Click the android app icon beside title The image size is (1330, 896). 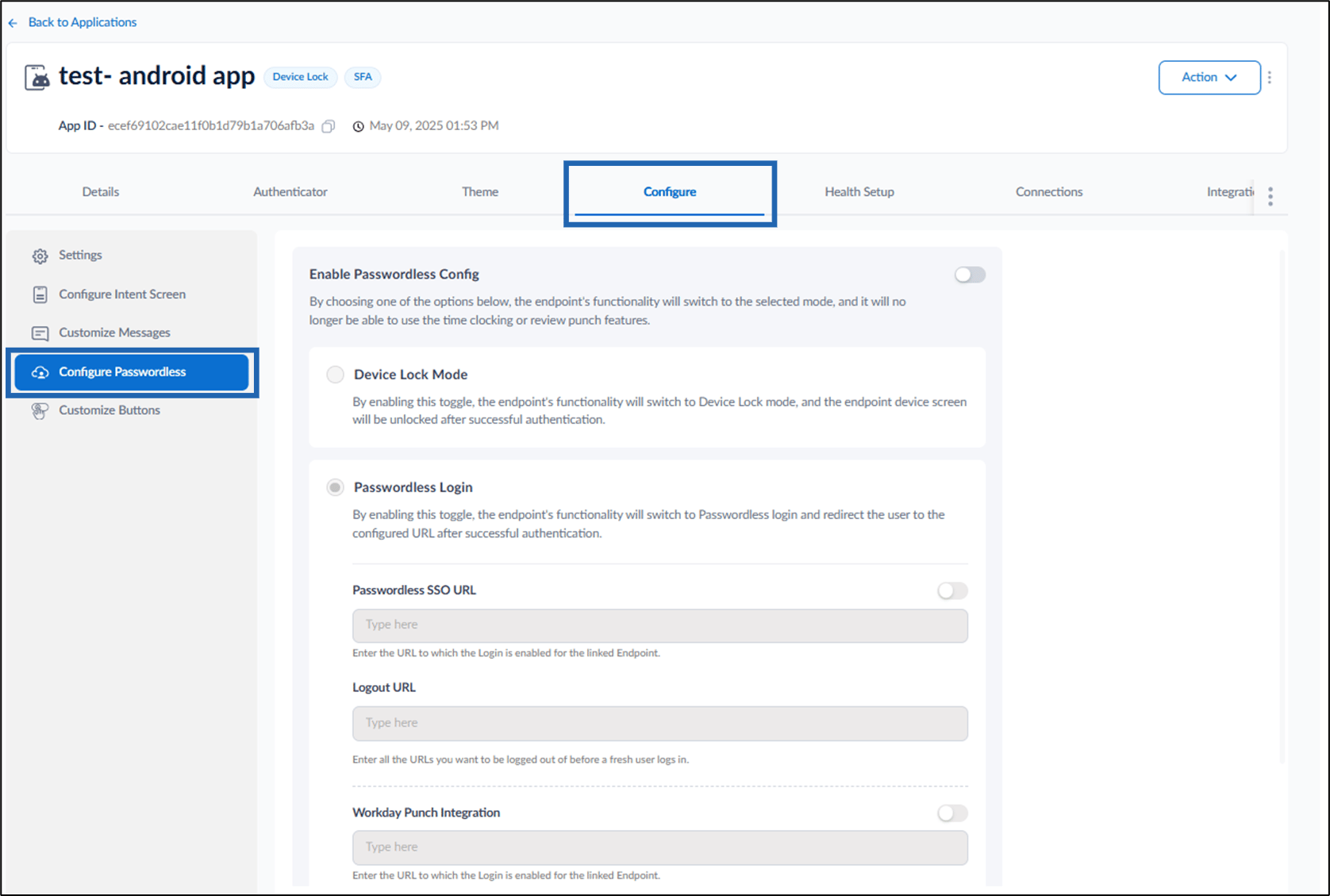coord(37,78)
